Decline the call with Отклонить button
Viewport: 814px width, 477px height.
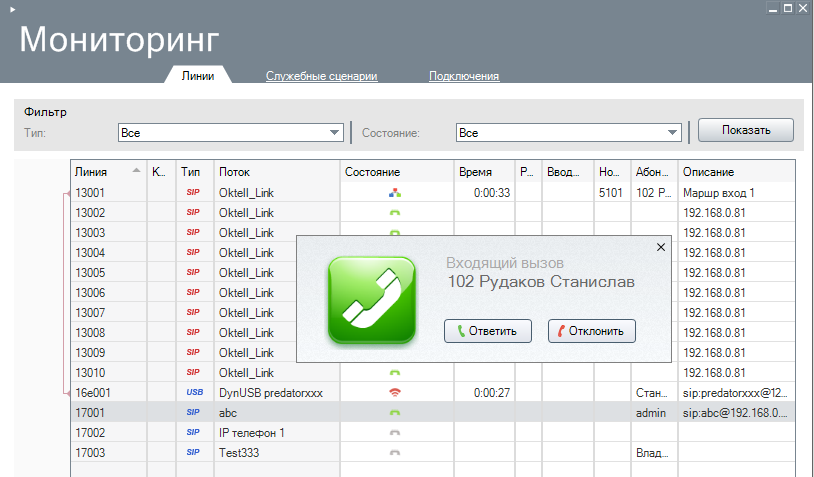[592, 331]
